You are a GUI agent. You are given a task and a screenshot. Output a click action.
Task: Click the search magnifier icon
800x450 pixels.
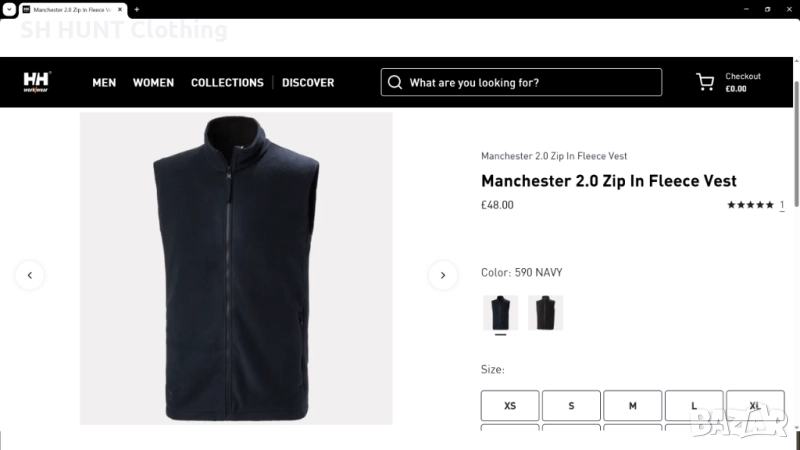tap(395, 82)
